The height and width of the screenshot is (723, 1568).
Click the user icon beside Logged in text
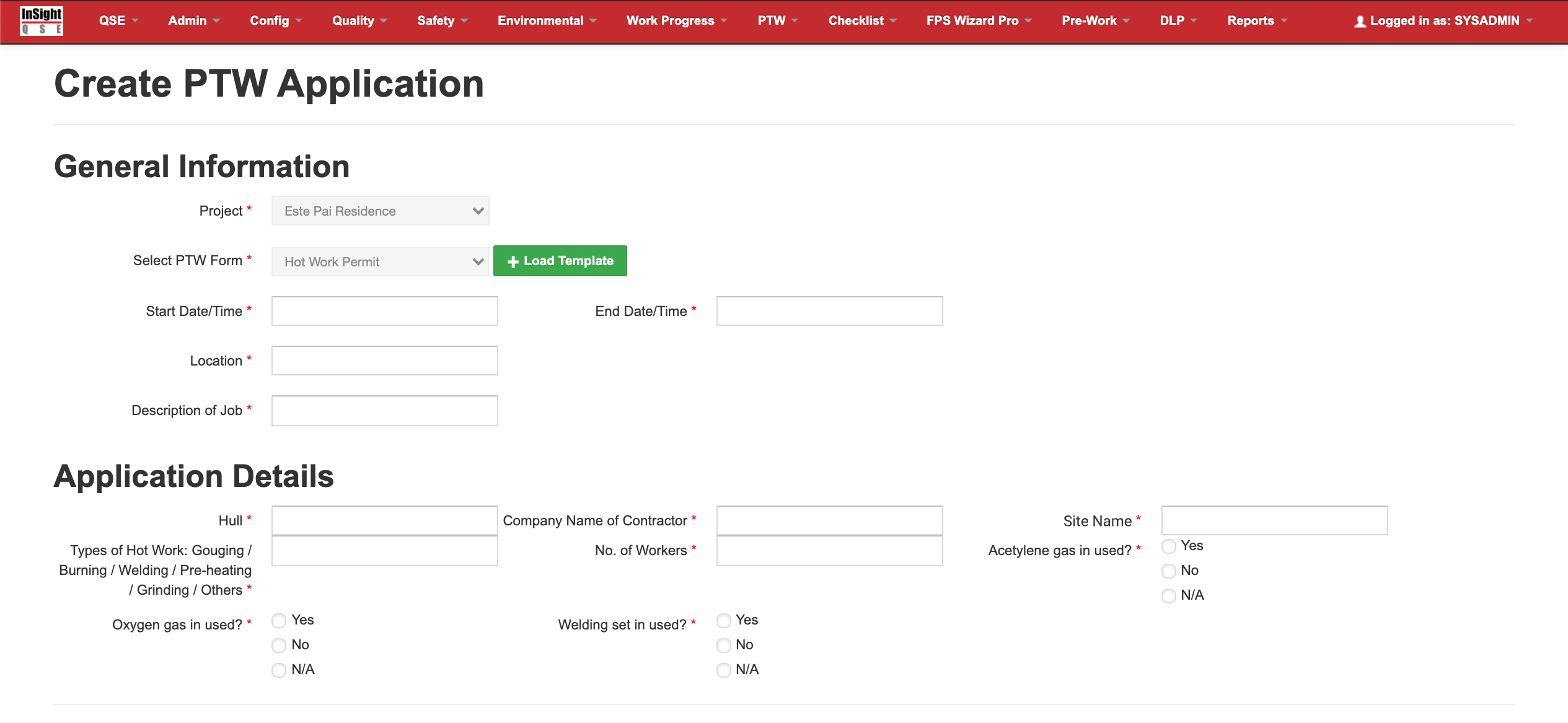click(1360, 22)
